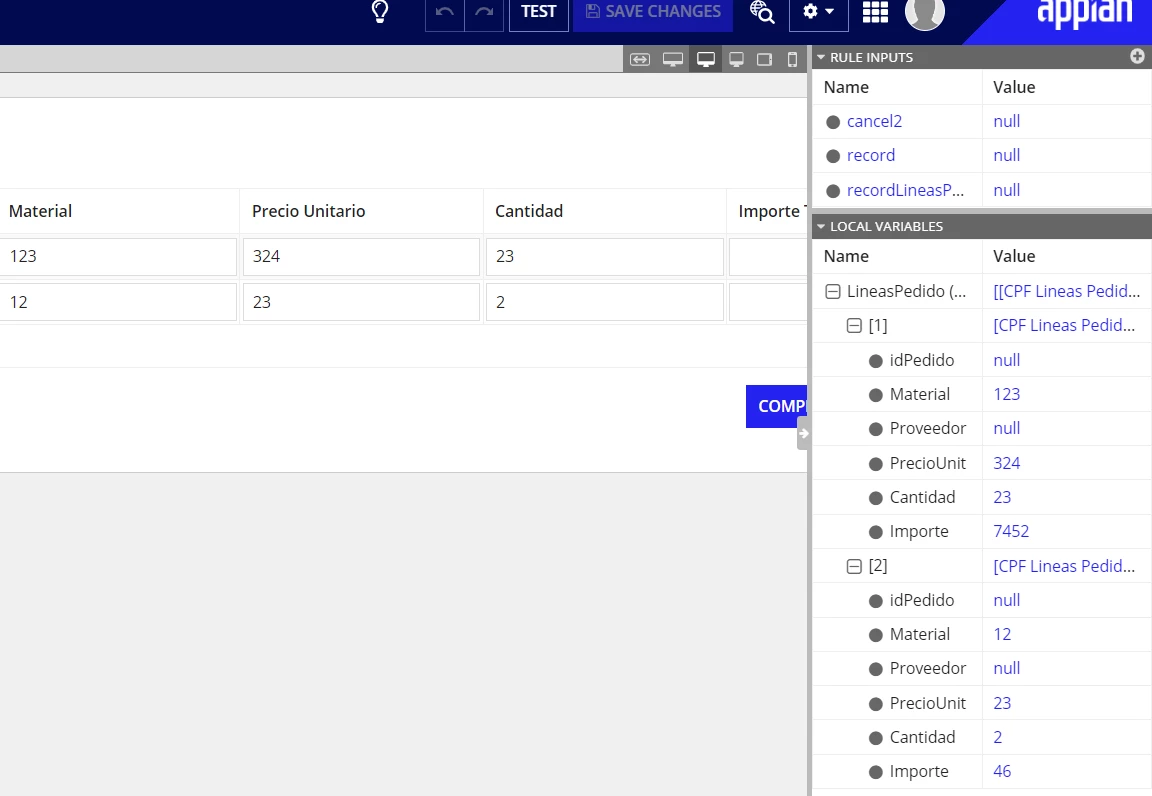Click the Precio Unitario field with 324
Screen dimensions: 1152x796
(x=361, y=257)
